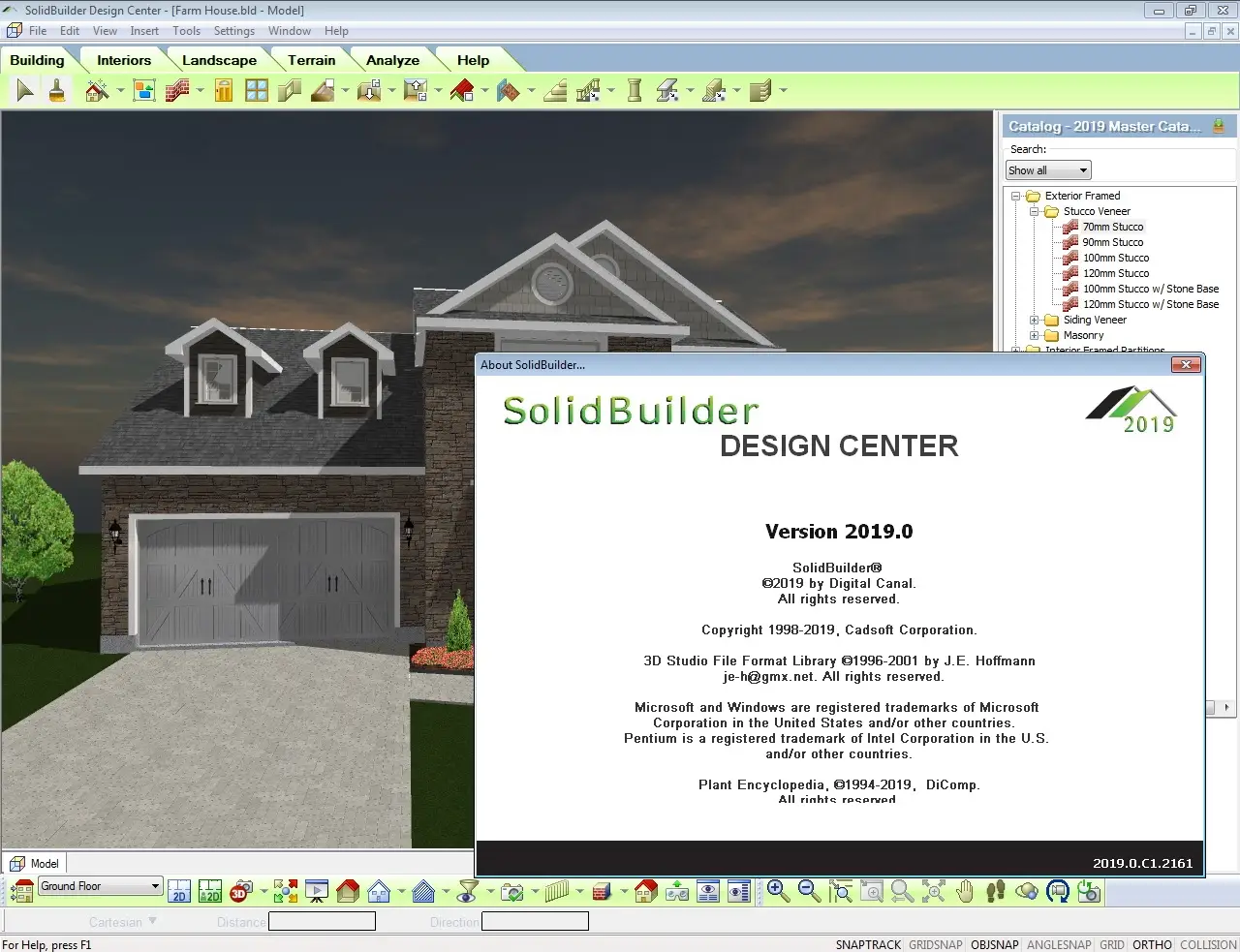This screenshot has width=1240, height=952.
Task: Start the Walkaround footprints tool
Action: tap(995, 891)
